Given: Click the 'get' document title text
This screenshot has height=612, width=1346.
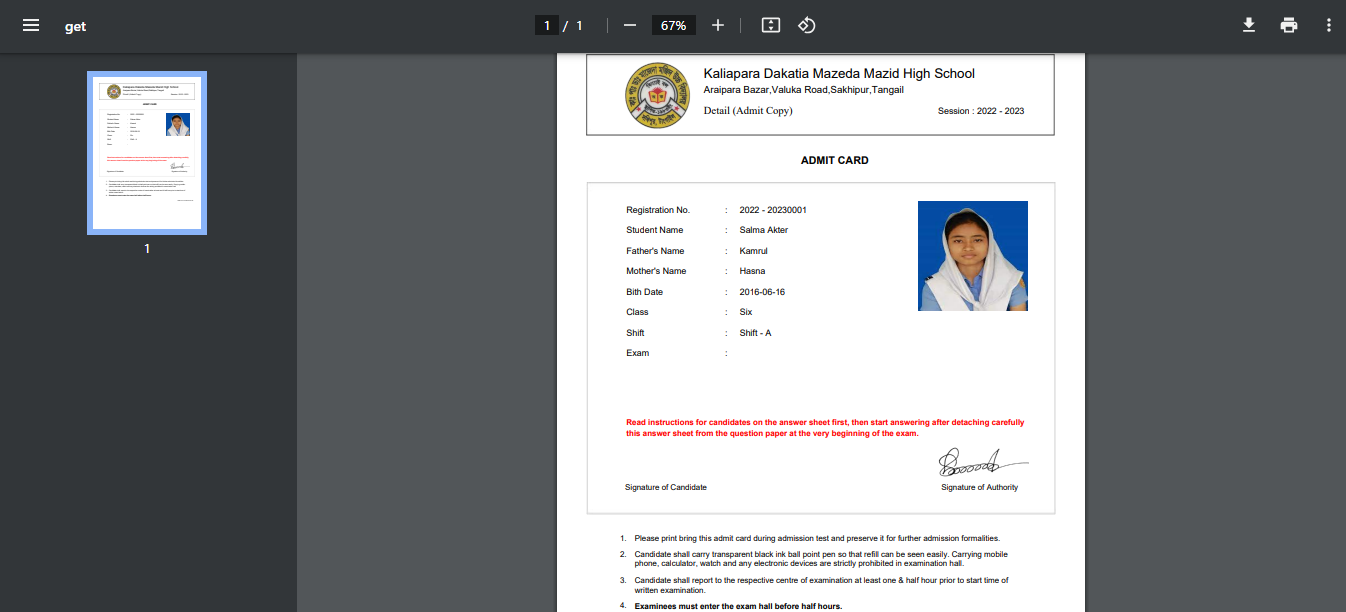Looking at the screenshot, I should click(75, 26).
